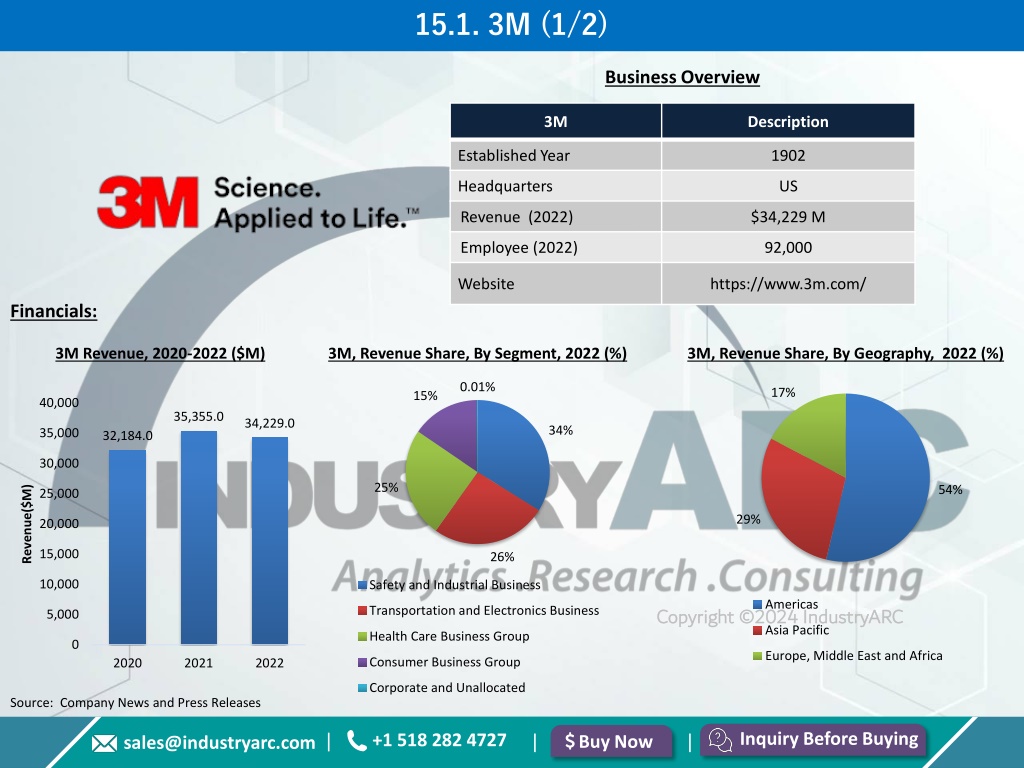Select the 2020 revenue bar
The height and width of the screenshot is (768, 1024).
point(127,547)
